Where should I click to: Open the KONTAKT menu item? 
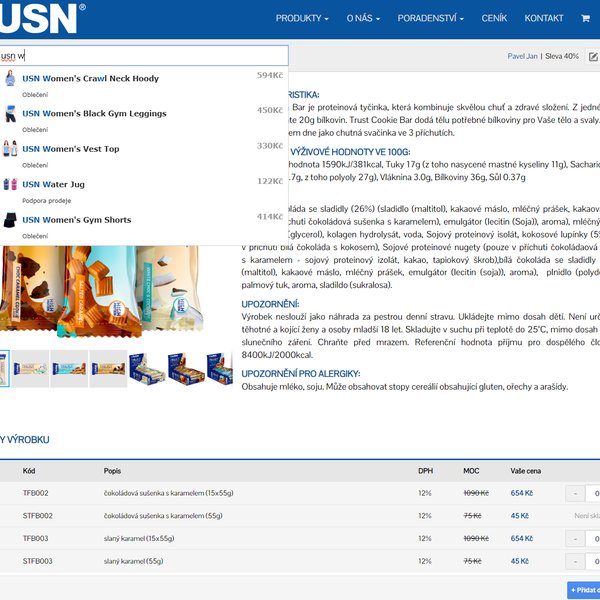pyautogui.click(x=544, y=18)
